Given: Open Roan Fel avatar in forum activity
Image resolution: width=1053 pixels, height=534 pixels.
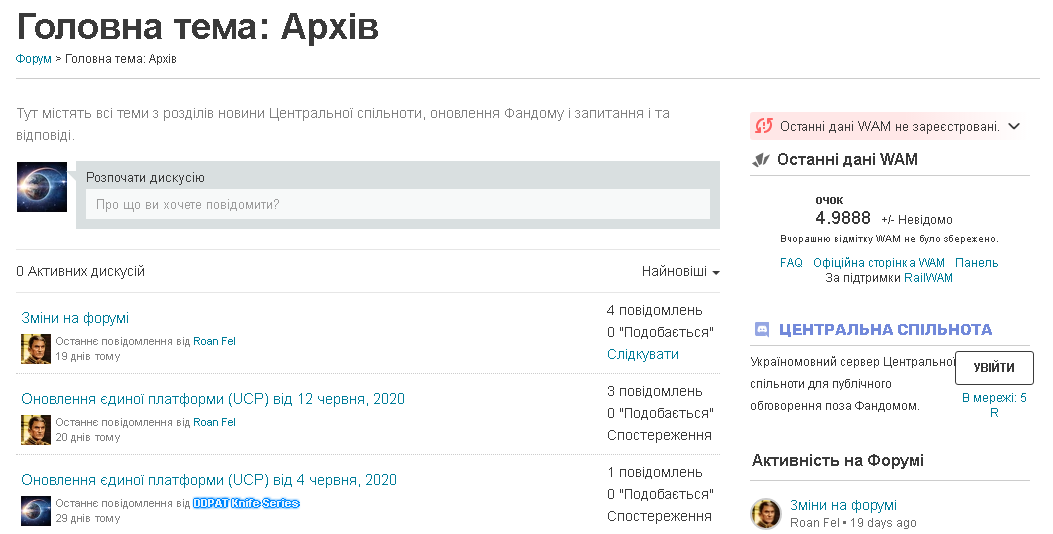Looking at the screenshot, I should point(766,513).
